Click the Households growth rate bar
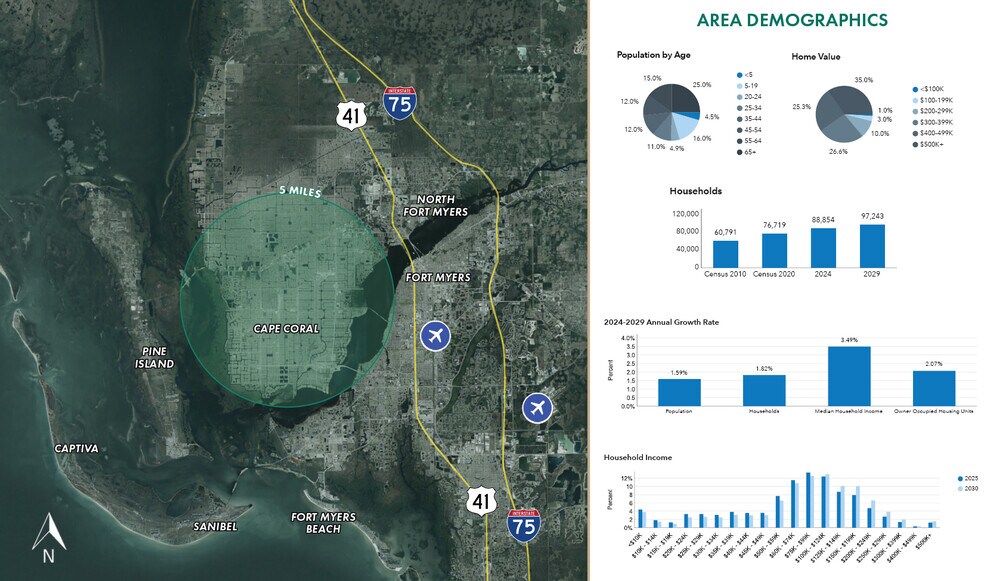984x581 pixels. point(764,390)
